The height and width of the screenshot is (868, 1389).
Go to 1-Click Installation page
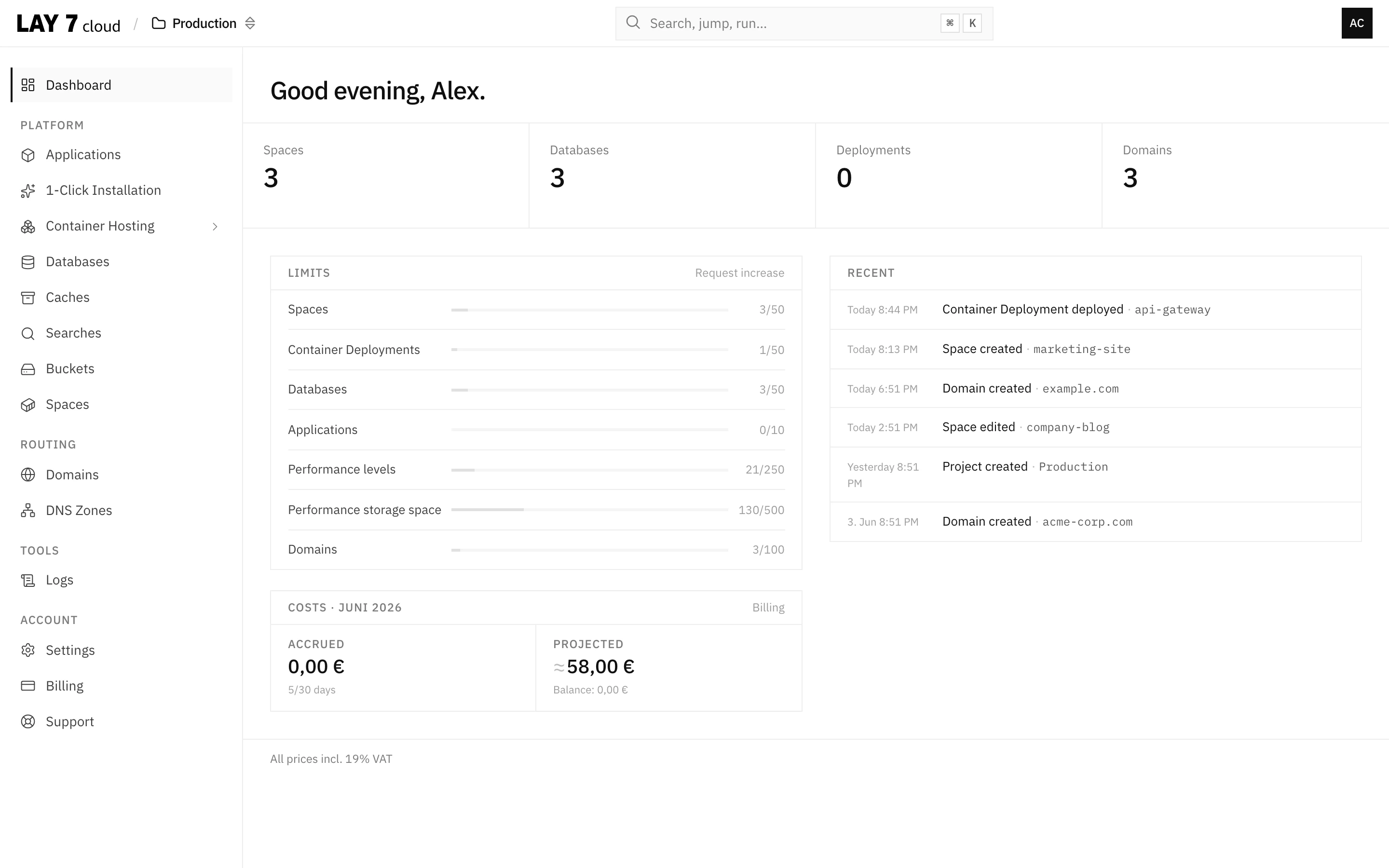[121, 190]
